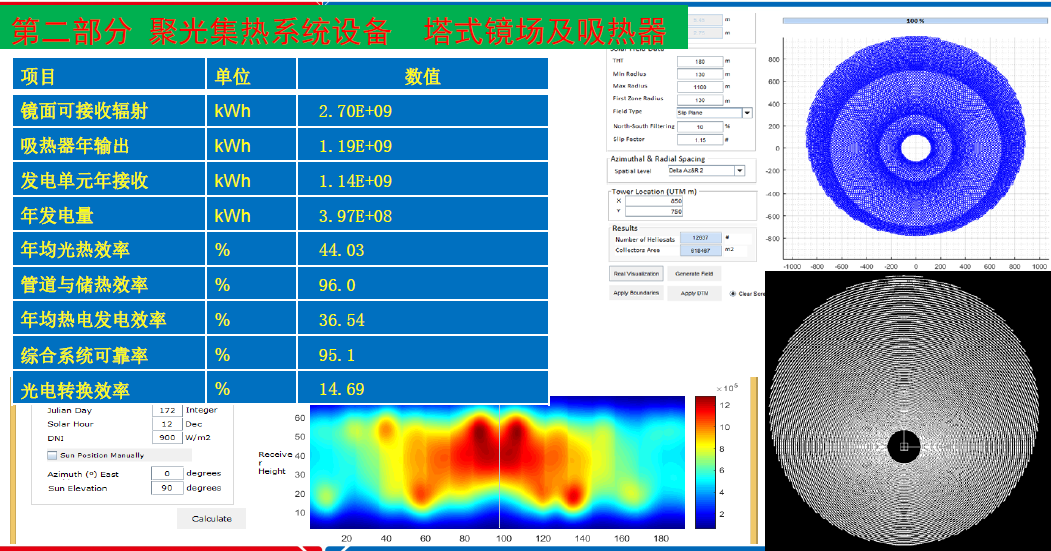Screen dimensions: 1051x551
Task: Open the Spatial Level dropdown arrow
Action: tap(739, 171)
